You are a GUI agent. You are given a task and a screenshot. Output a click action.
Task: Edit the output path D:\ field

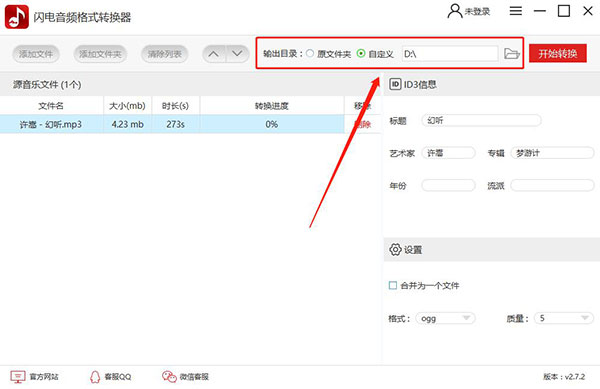click(450, 54)
